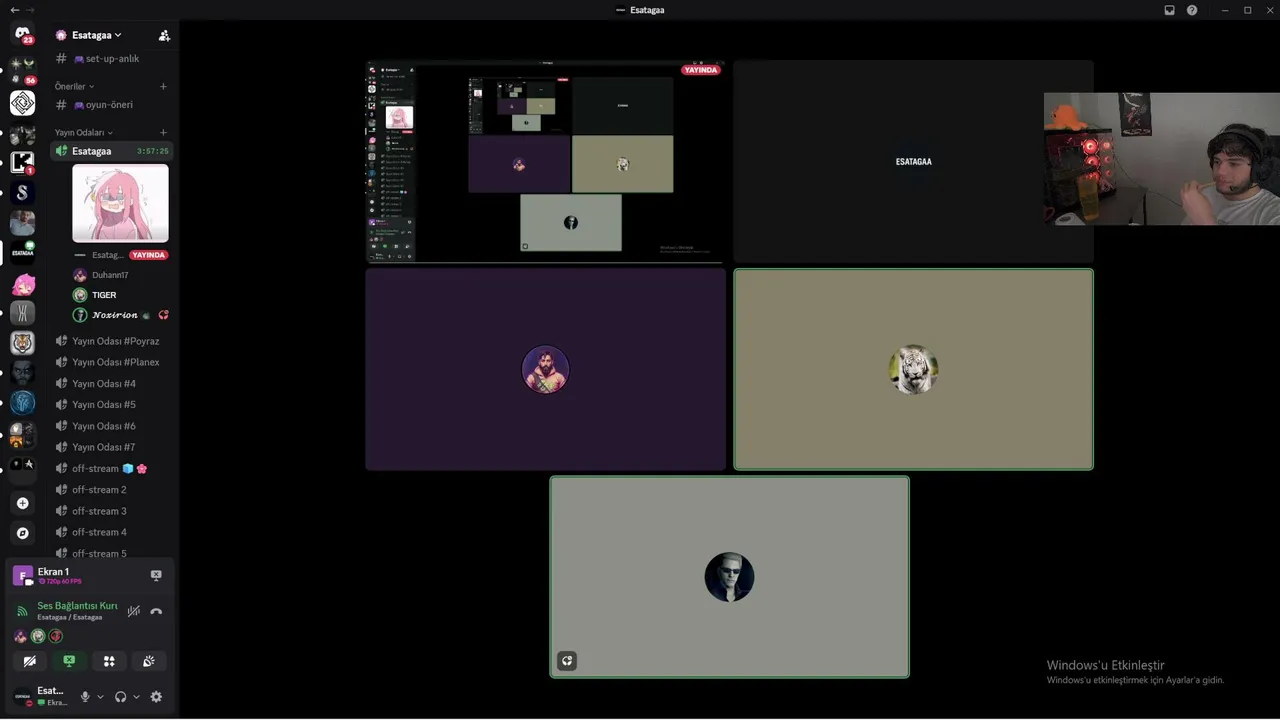Viewport: 1280px width, 720px height.
Task: Open own user profile panel
Action: point(41,697)
